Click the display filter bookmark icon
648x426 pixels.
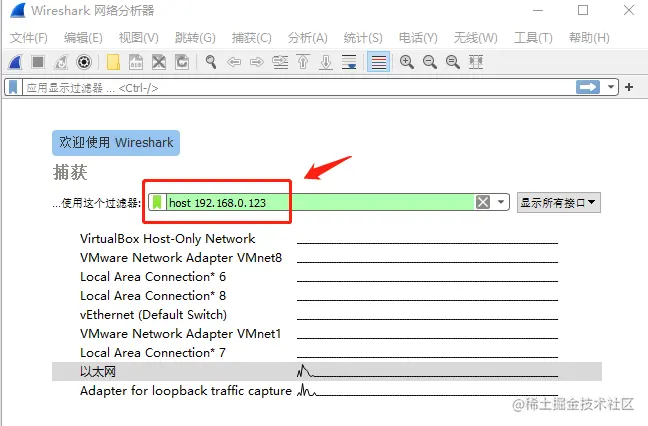pyautogui.click(x=13, y=88)
